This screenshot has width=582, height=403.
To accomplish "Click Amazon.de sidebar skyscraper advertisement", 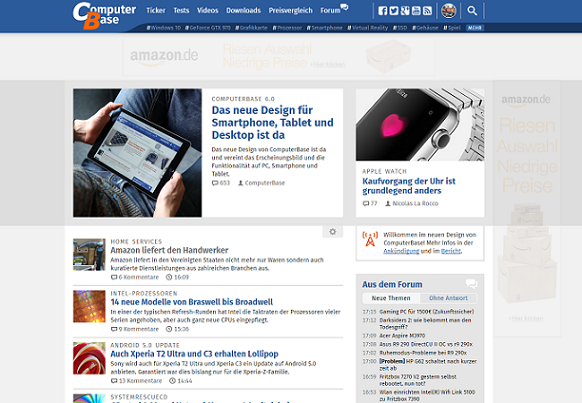I will [x=527, y=209].
